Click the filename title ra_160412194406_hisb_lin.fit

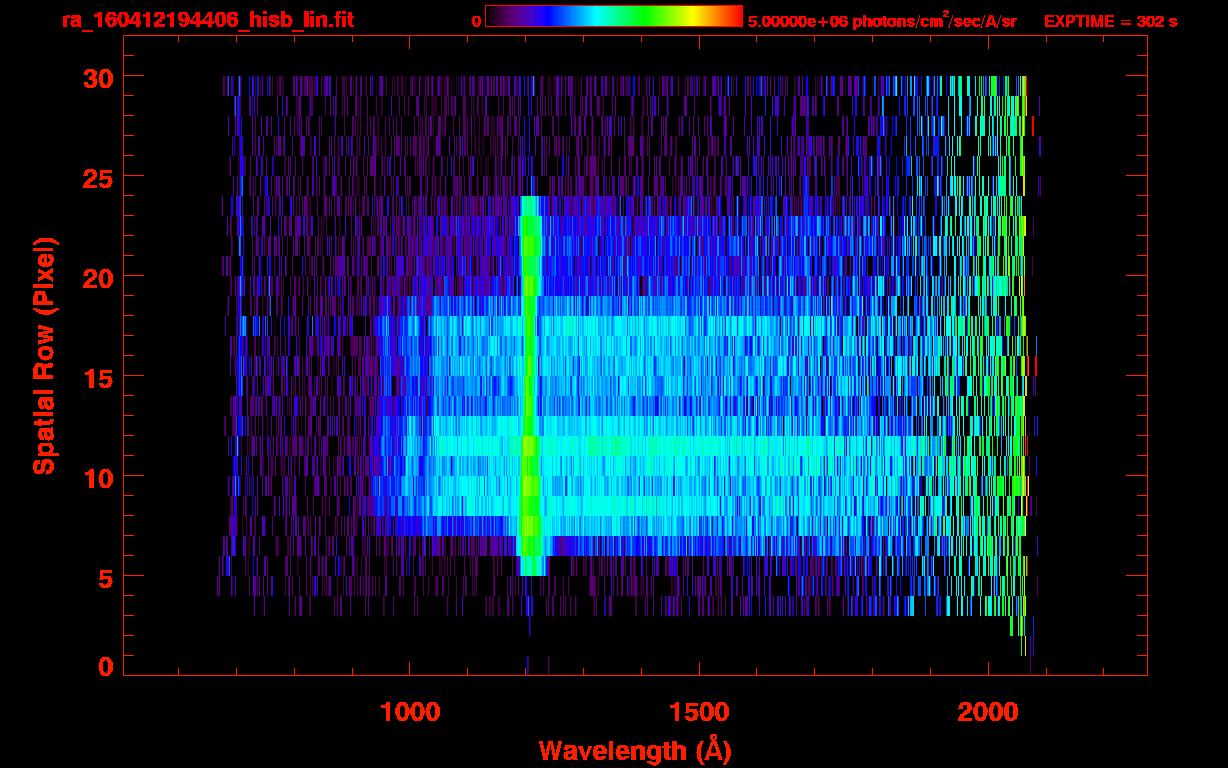point(207,20)
